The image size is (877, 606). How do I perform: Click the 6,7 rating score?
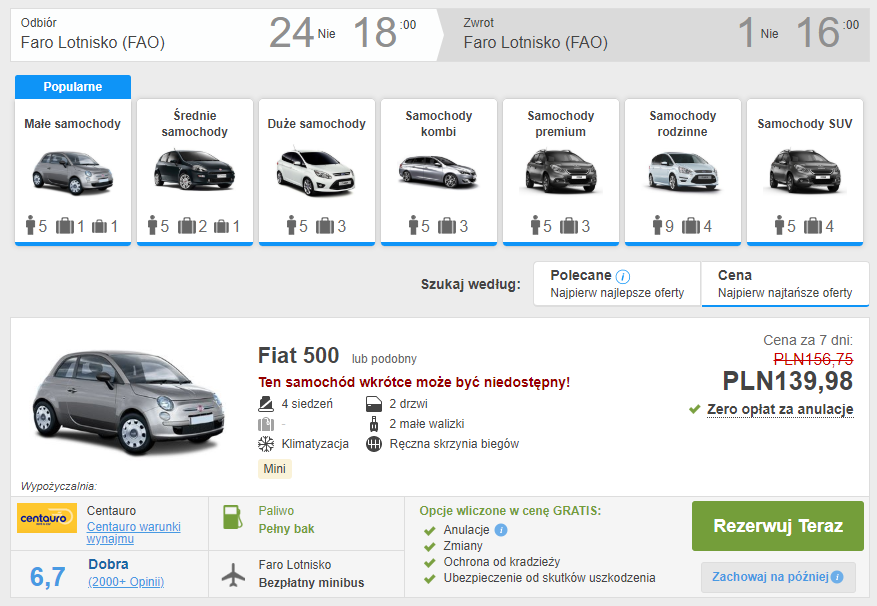(48, 576)
